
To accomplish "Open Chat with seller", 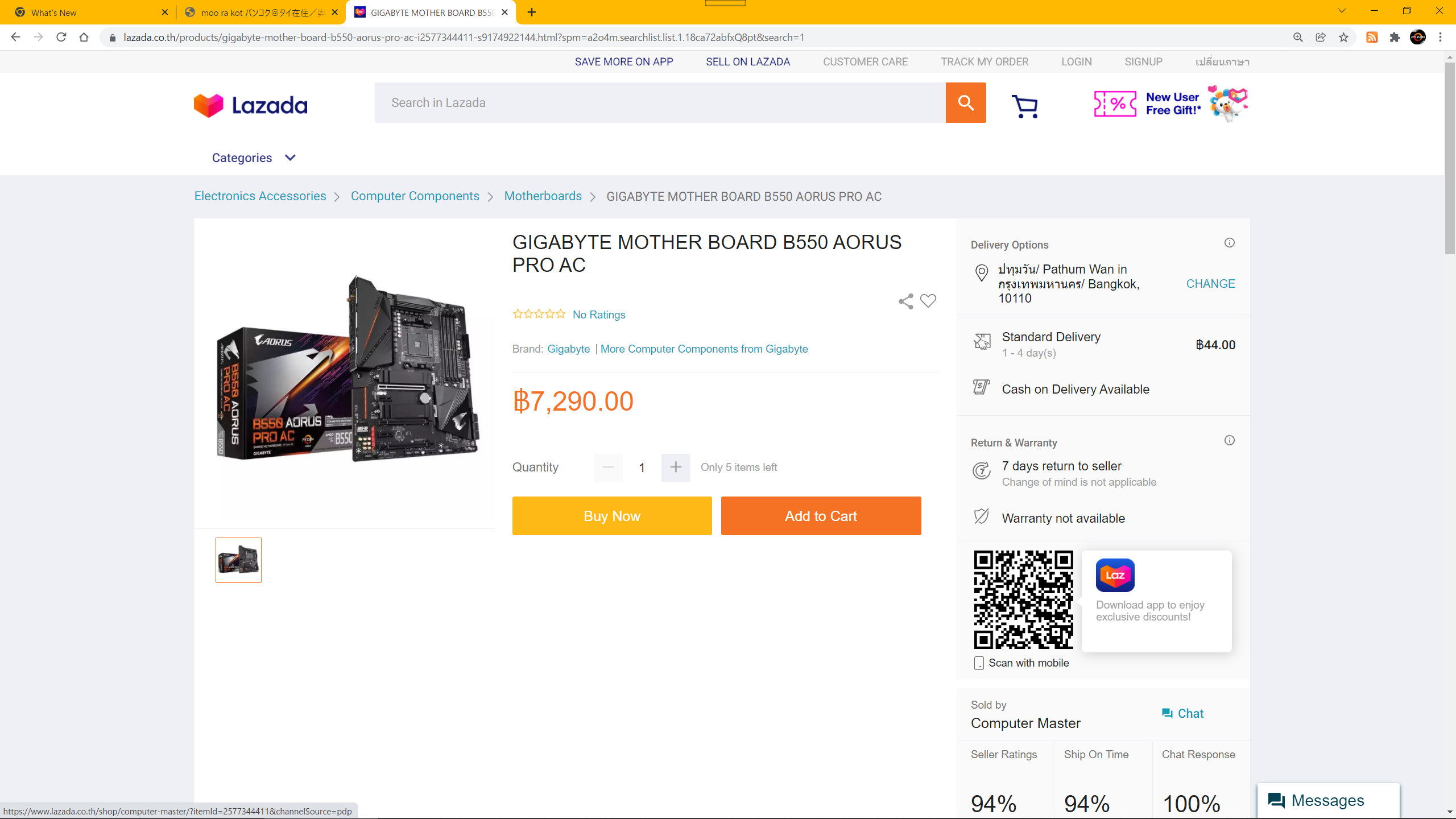I will click(1182, 714).
